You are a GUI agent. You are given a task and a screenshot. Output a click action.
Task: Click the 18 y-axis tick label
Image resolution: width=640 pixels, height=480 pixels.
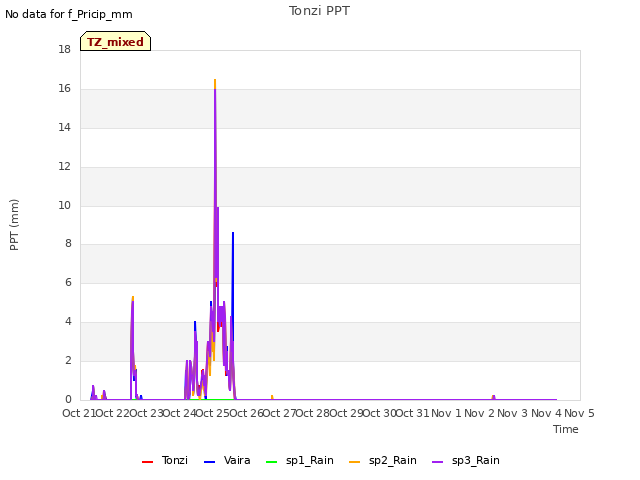click(64, 49)
